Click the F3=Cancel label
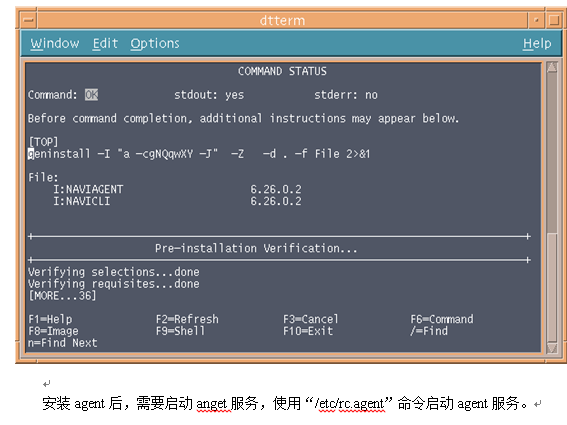Image resolution: width=567 pixels, height=425 pixels. [311, 319]
